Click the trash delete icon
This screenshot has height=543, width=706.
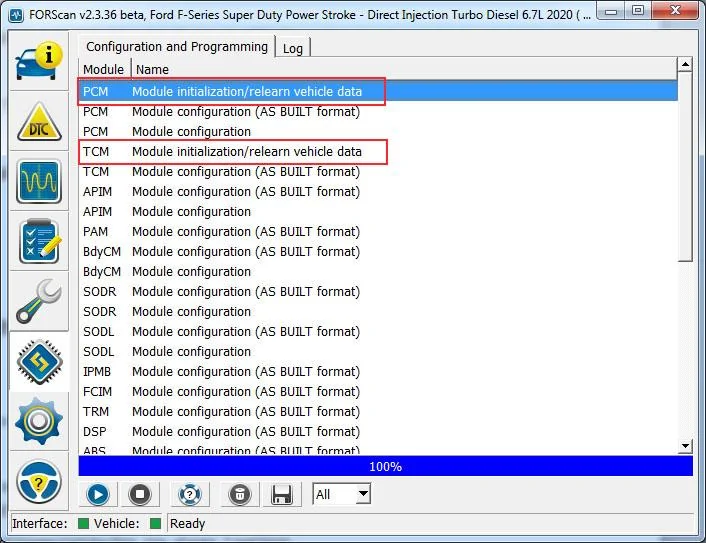point(240,494)
